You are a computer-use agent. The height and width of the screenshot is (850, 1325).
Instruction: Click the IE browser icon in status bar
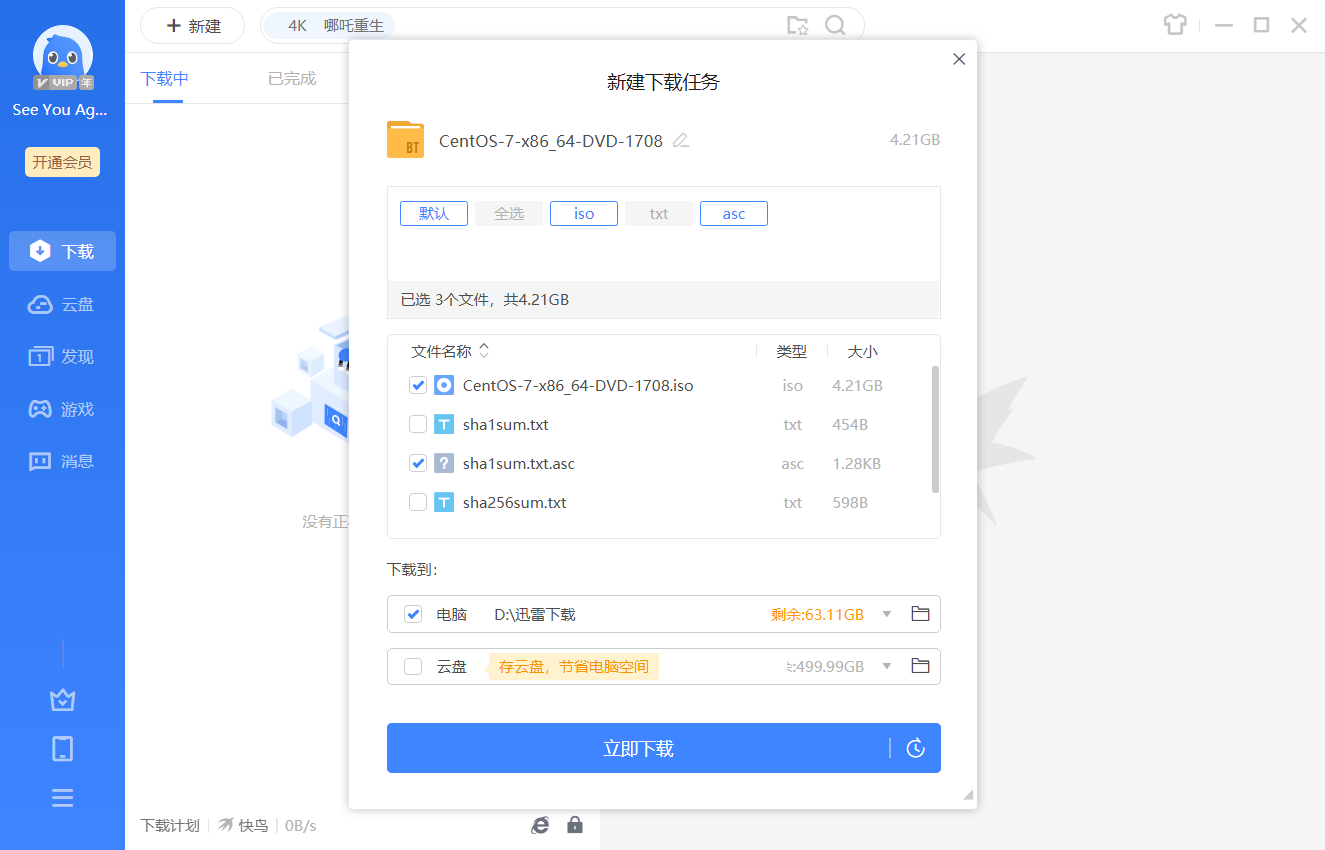click(x=540, y=825)
